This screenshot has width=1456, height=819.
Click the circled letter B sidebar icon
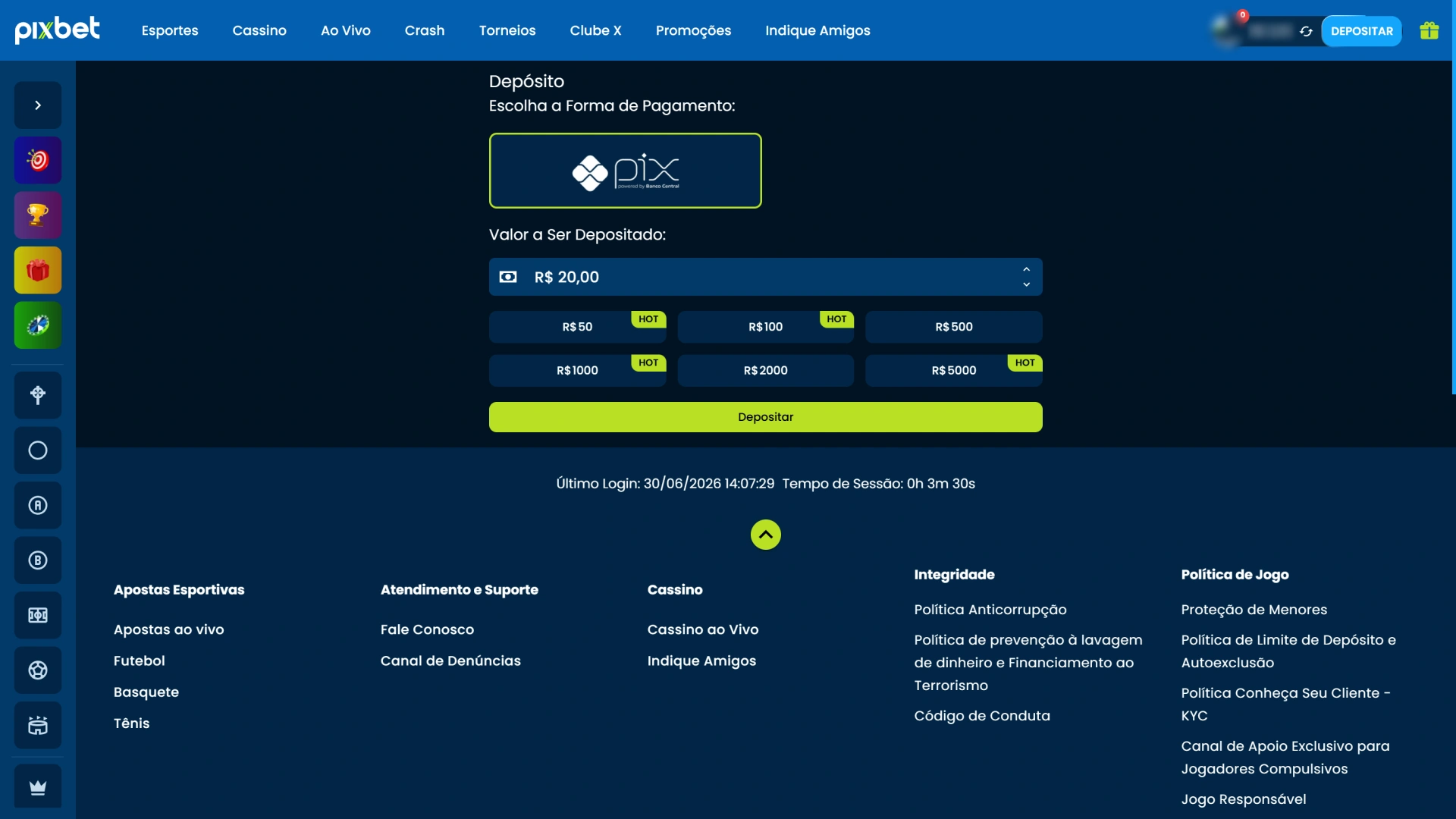(x=38, y=560)
